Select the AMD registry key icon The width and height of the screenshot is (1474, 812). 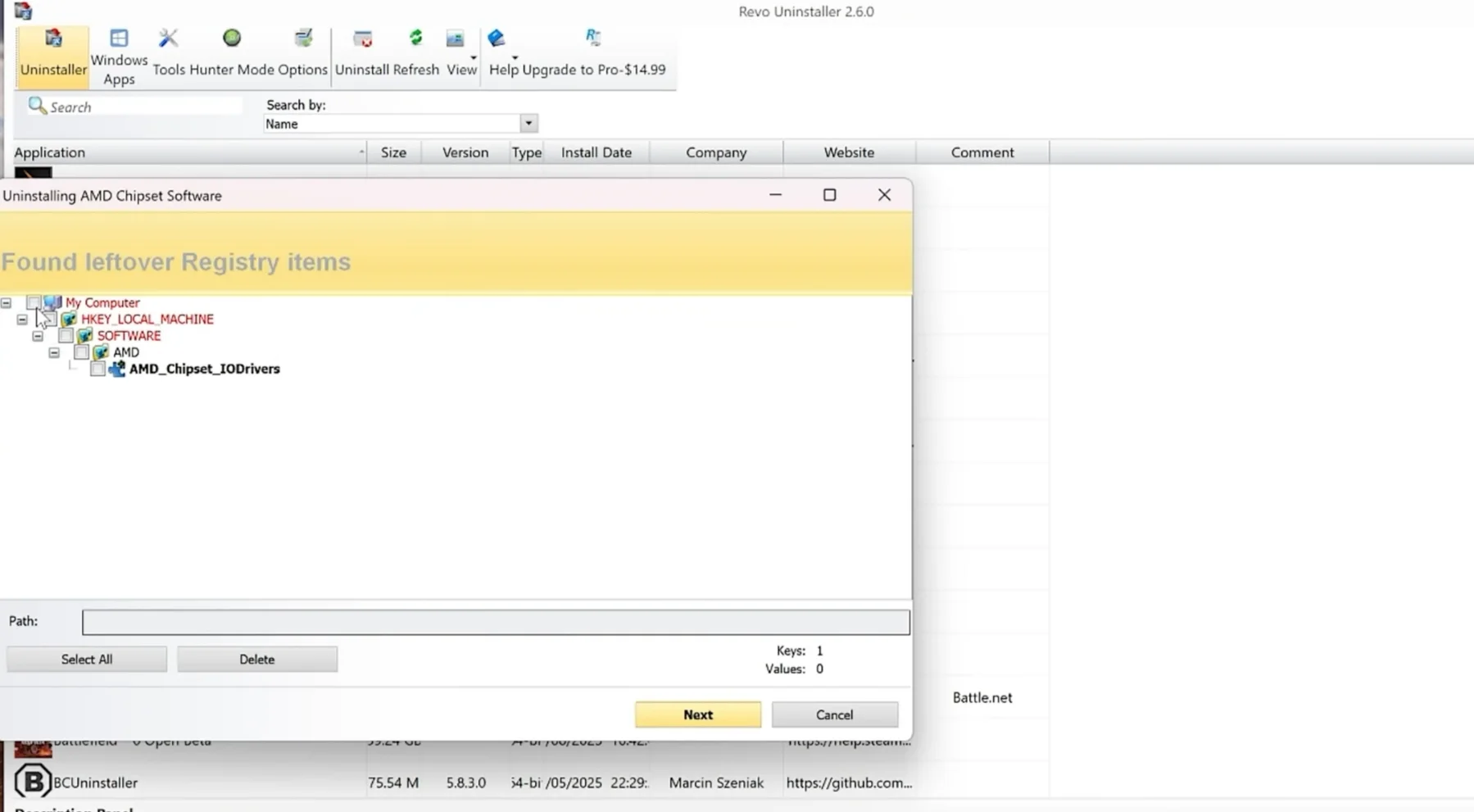(x=101, y=352)
